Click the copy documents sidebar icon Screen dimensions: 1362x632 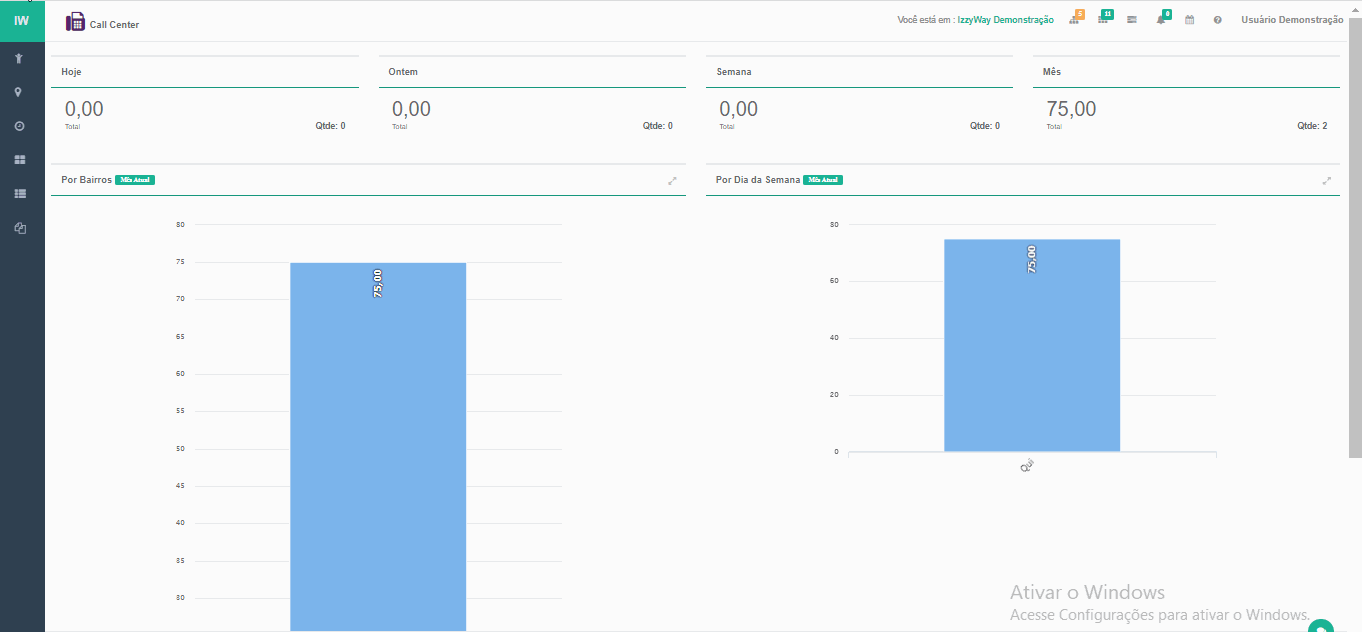(x=19, y=228)
